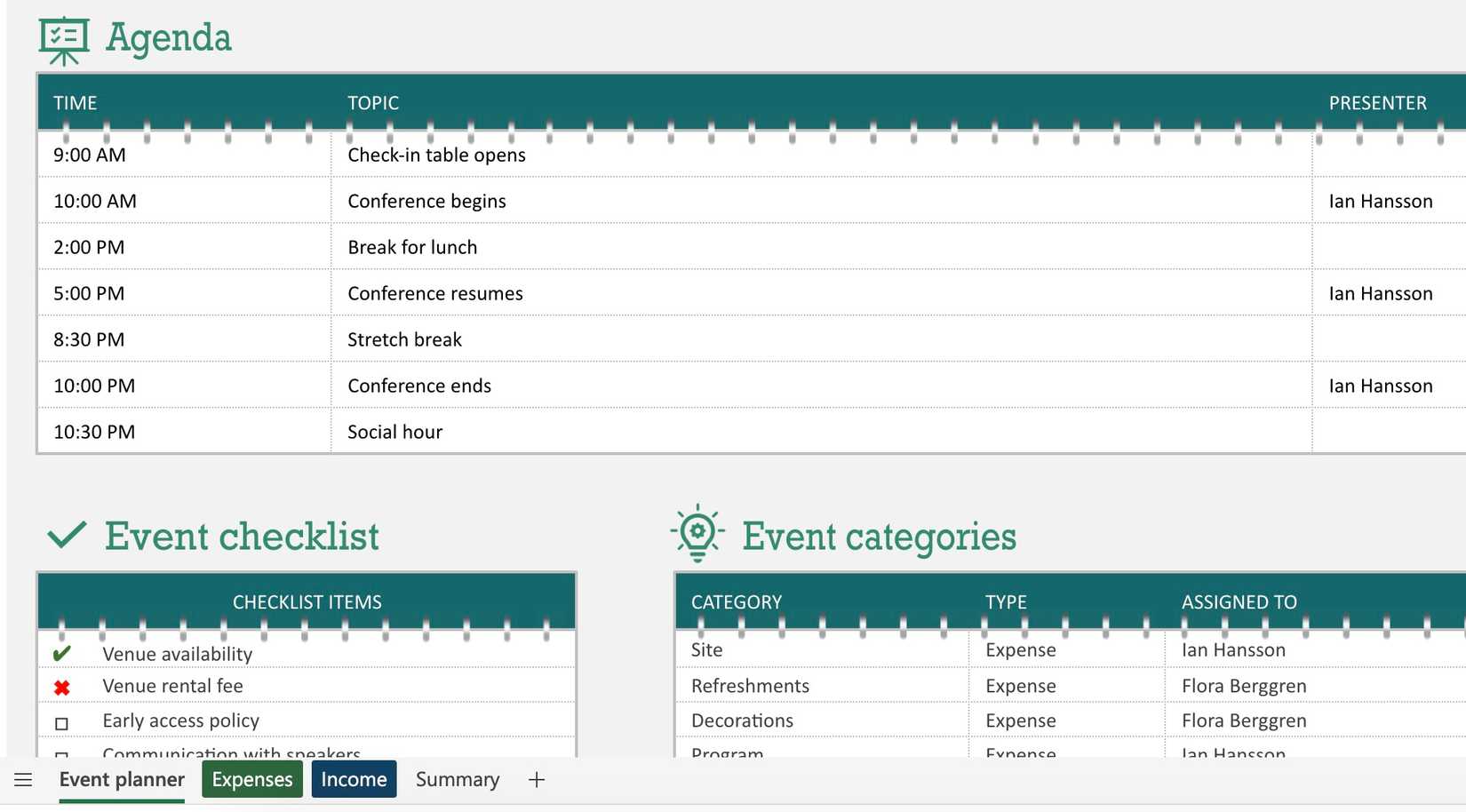This screenshot has height=812, width=1466.
Task: Select the Stretch break topic cell
Action: click(x=404, y=338)
